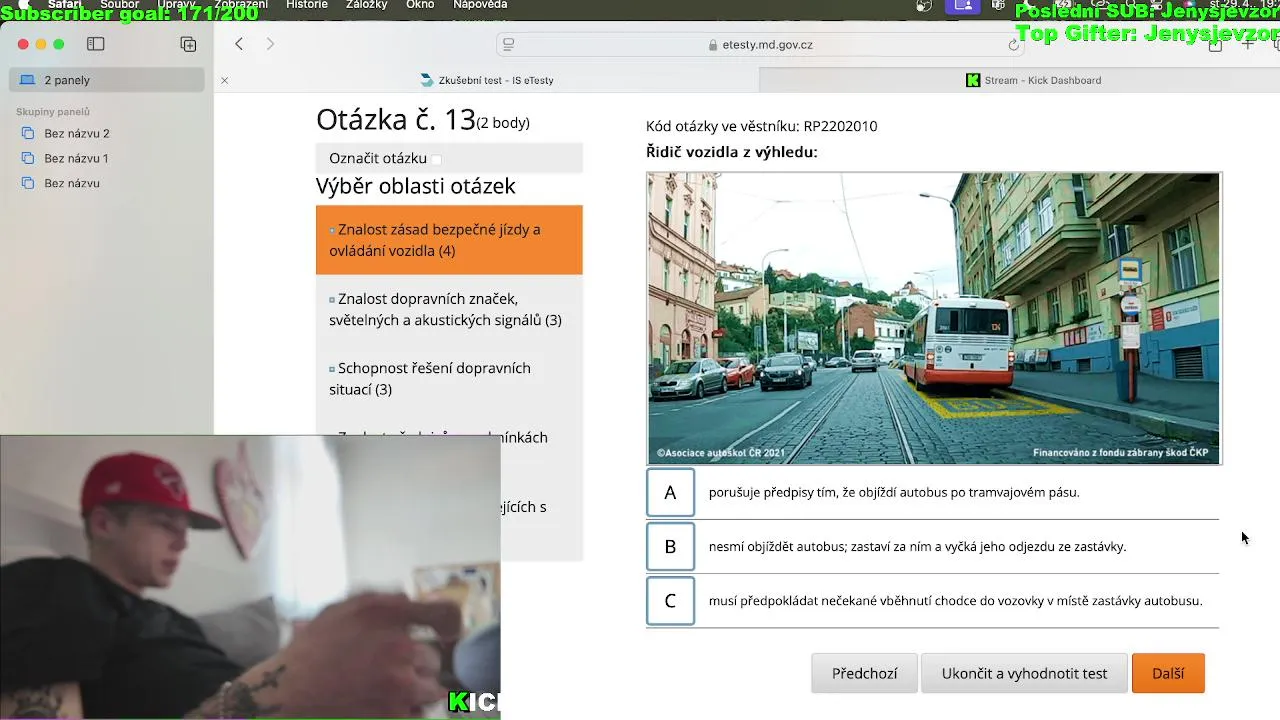Select the 2 panely sidebar item
This screenshot has height=720, width=1280.
(x=107, y=80)
